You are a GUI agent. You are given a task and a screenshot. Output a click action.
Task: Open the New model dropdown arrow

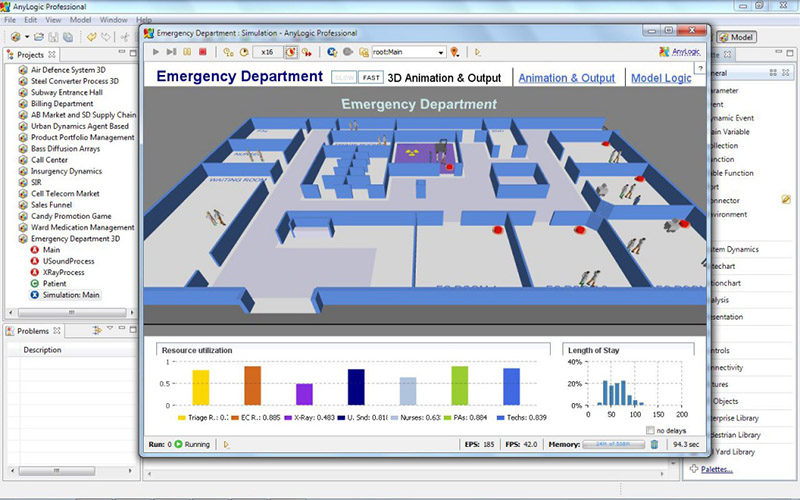point(27,37)
